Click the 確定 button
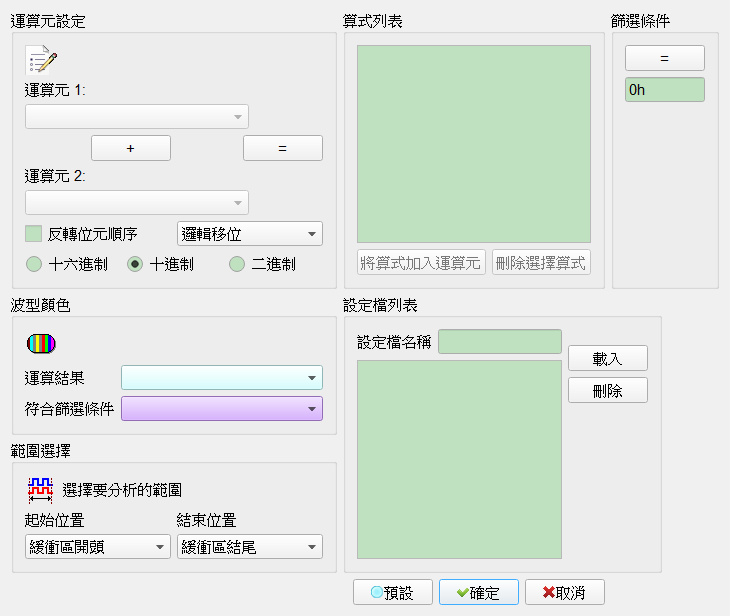The height and width of the screenshot is (616, 730). 479,592
